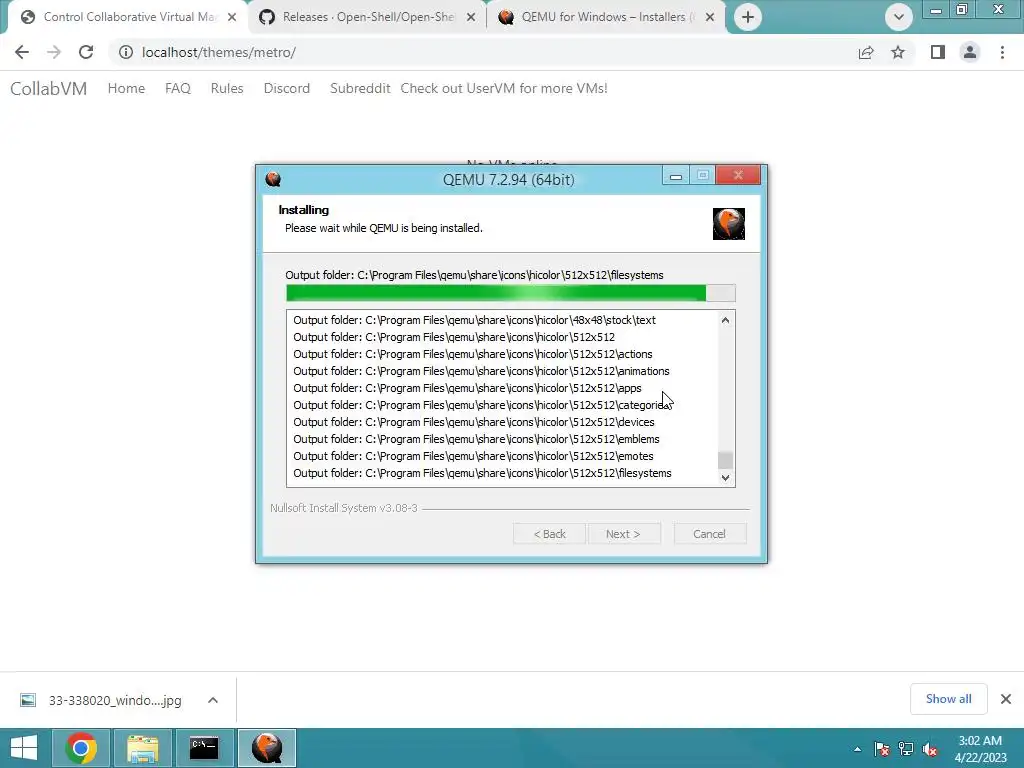Switch to Releases Open-Shell GitHub tab
This screenshot has width=1024, height=768.
(x=367, y=17)
